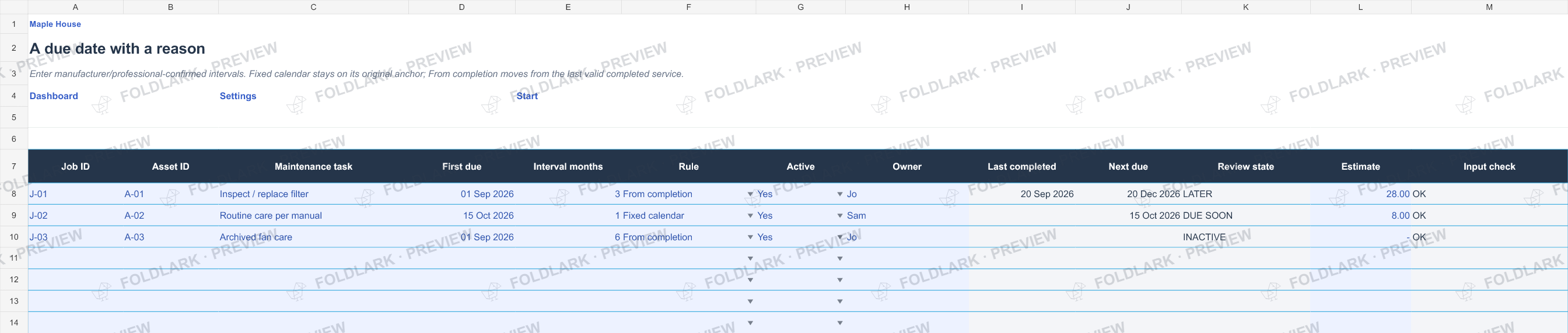This screenshot has height=333, width=1568.
Task: Select the Fixed calendar rule cell
Action: point(688,216)
